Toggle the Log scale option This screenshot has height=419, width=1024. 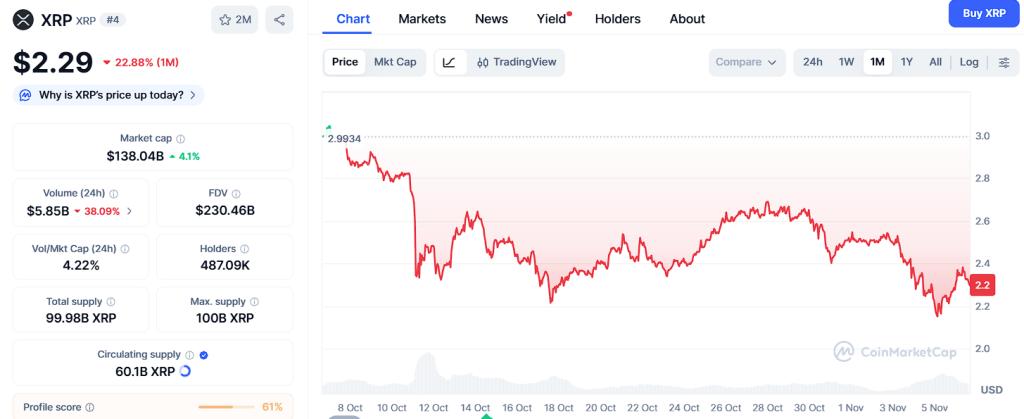point(969,62)
